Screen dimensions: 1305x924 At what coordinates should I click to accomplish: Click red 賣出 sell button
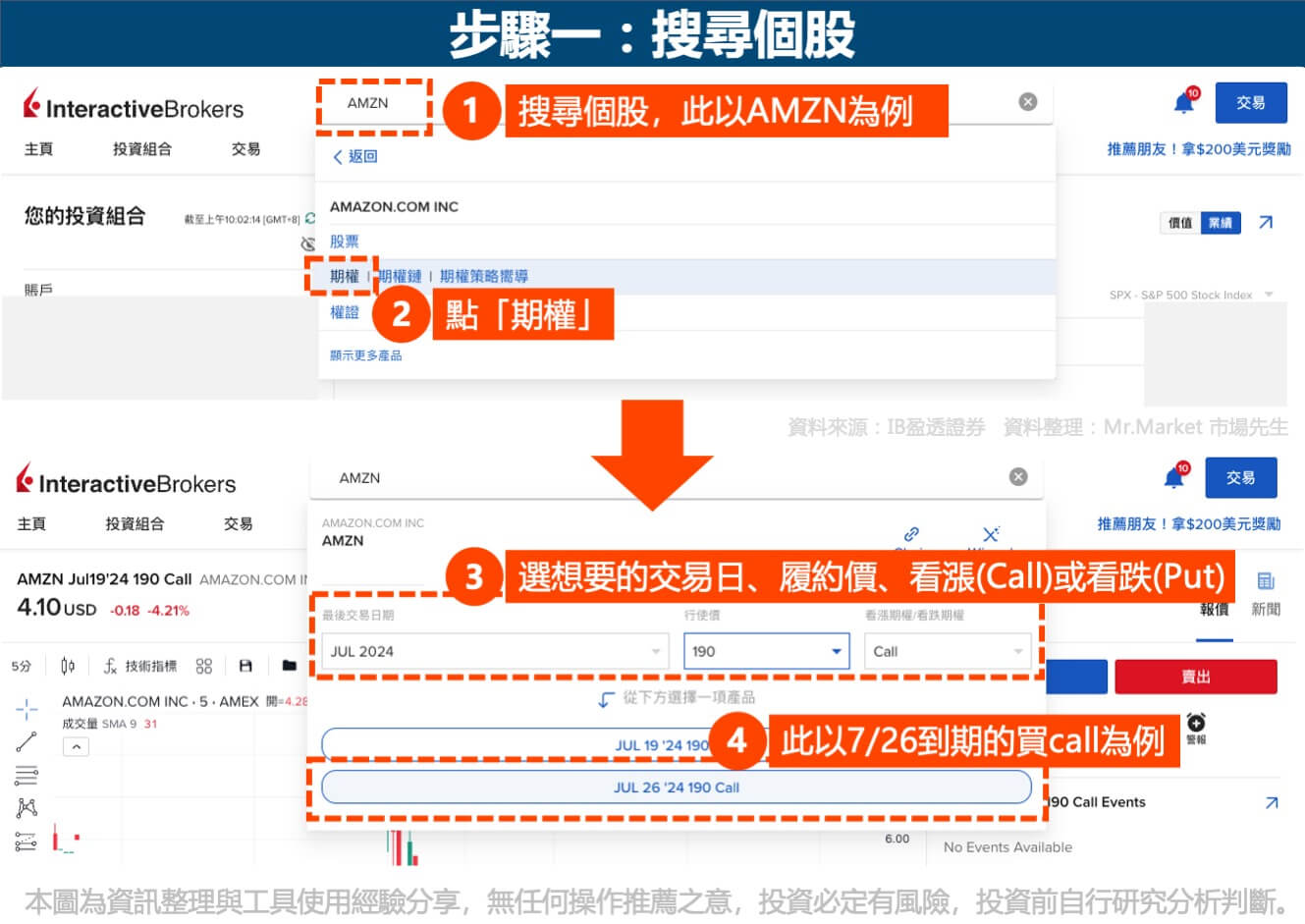coord(1196,677)
